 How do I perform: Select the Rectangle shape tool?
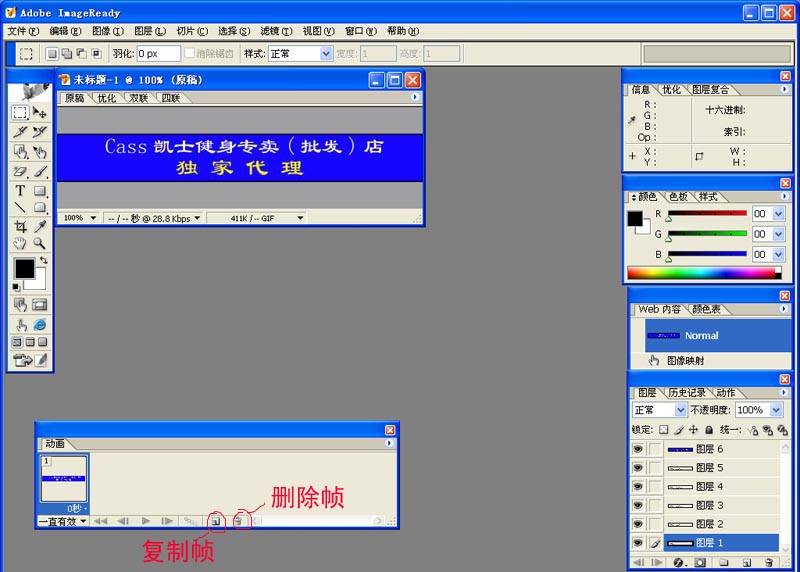40,191
